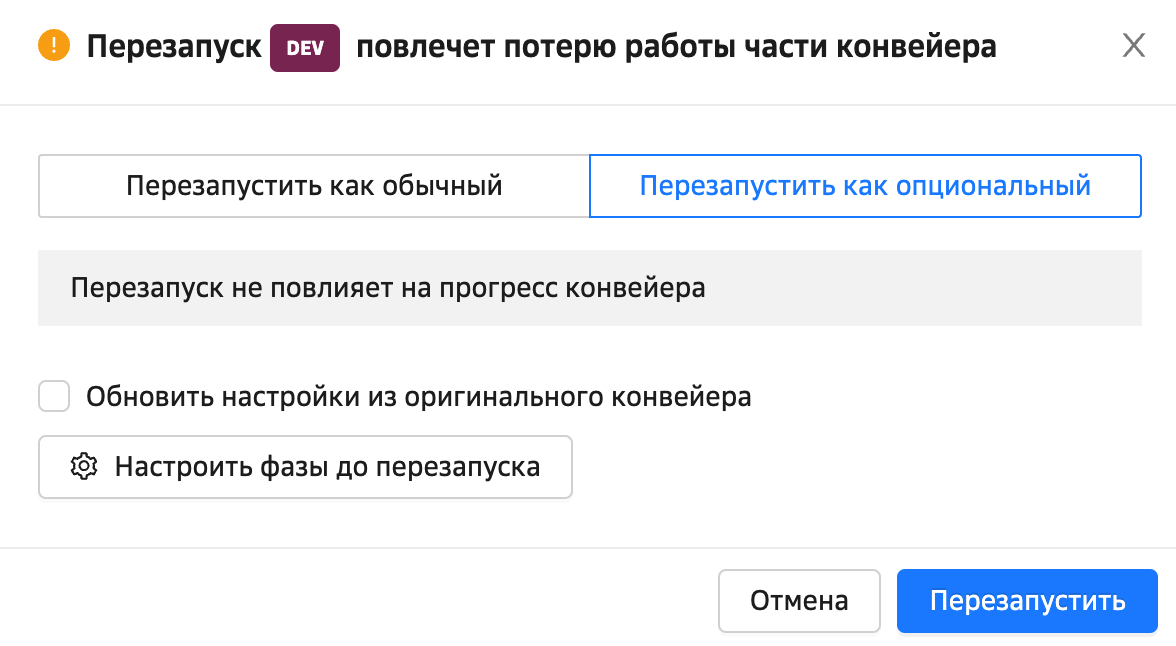
Task: Close the dialog with the X icon
Action: pyautogui.click(x=1133, y=46)
